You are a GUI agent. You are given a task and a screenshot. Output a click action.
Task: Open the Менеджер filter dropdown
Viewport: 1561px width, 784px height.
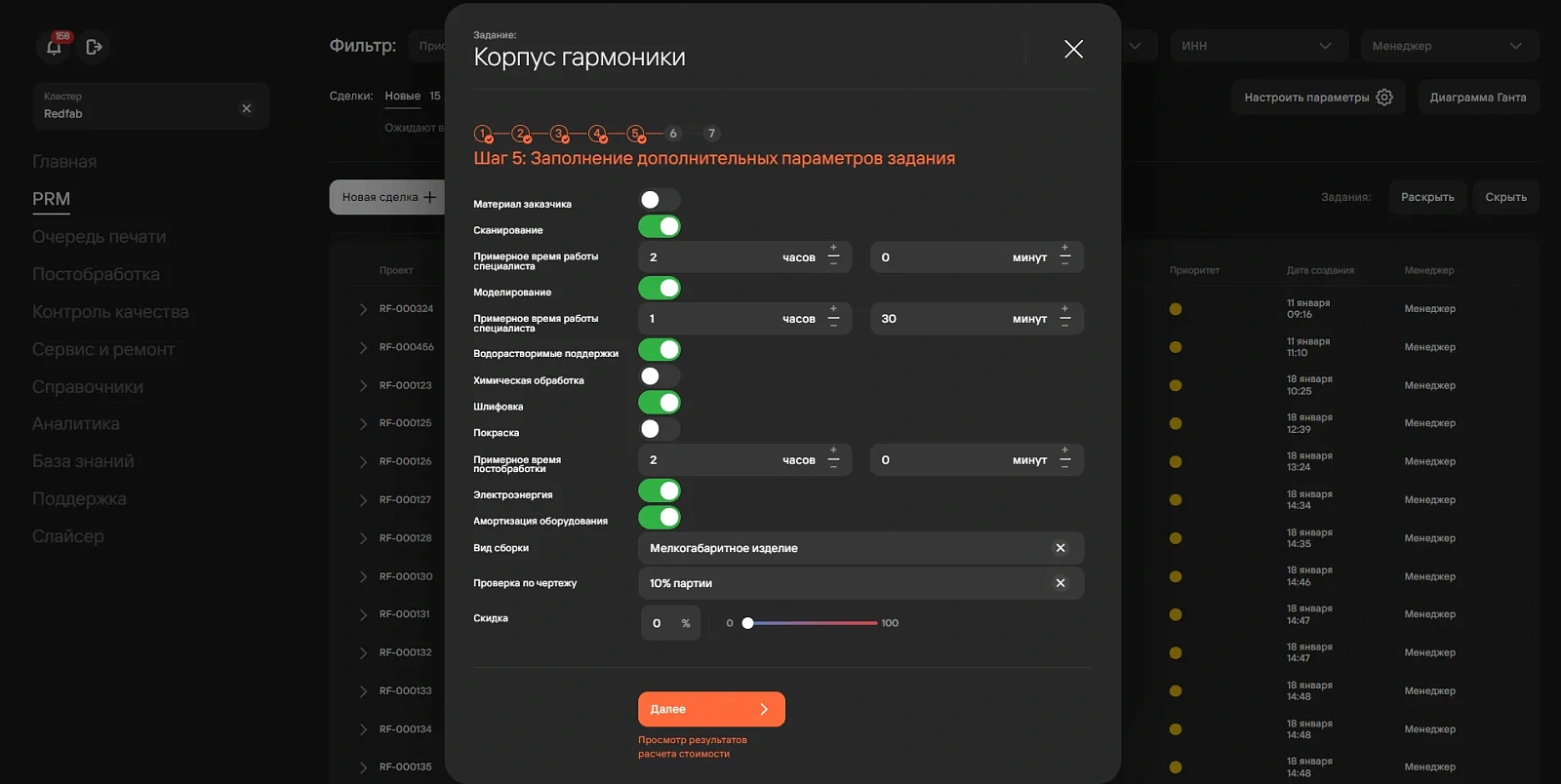1449,46
